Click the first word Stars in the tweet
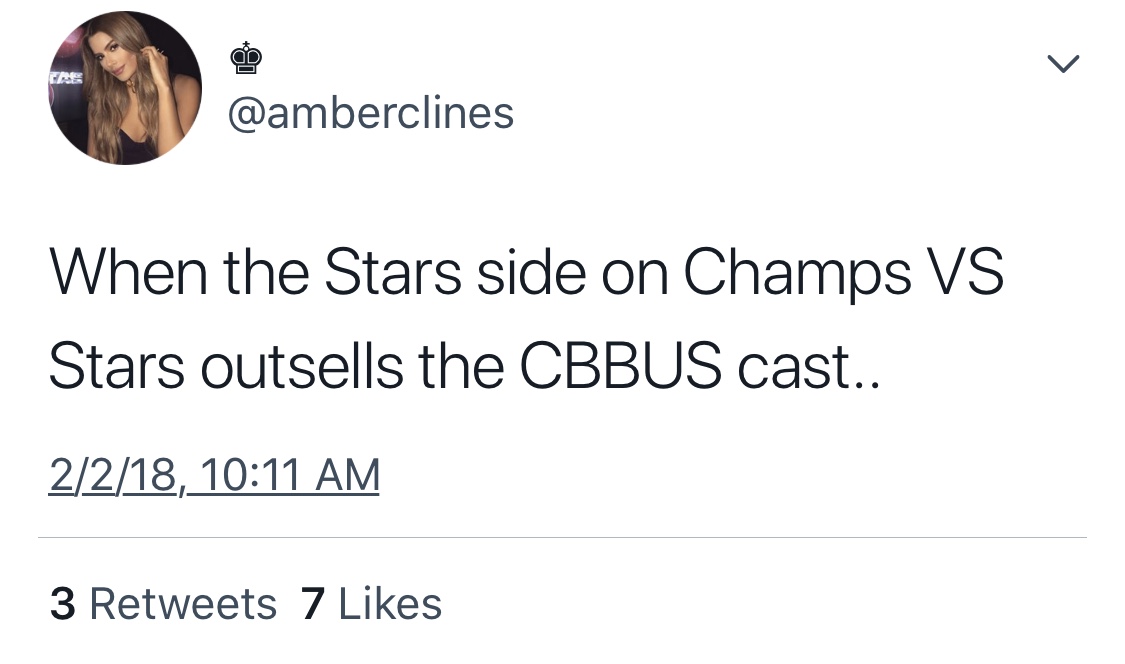1125x664 pixels. point(392,271)
